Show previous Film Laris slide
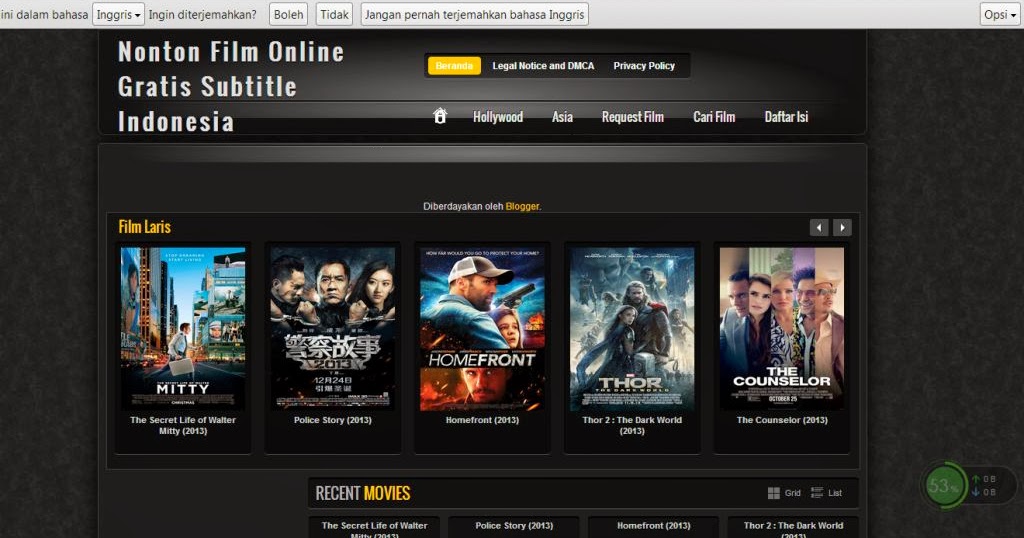1024x538 pixels. [x=819, y=227]
